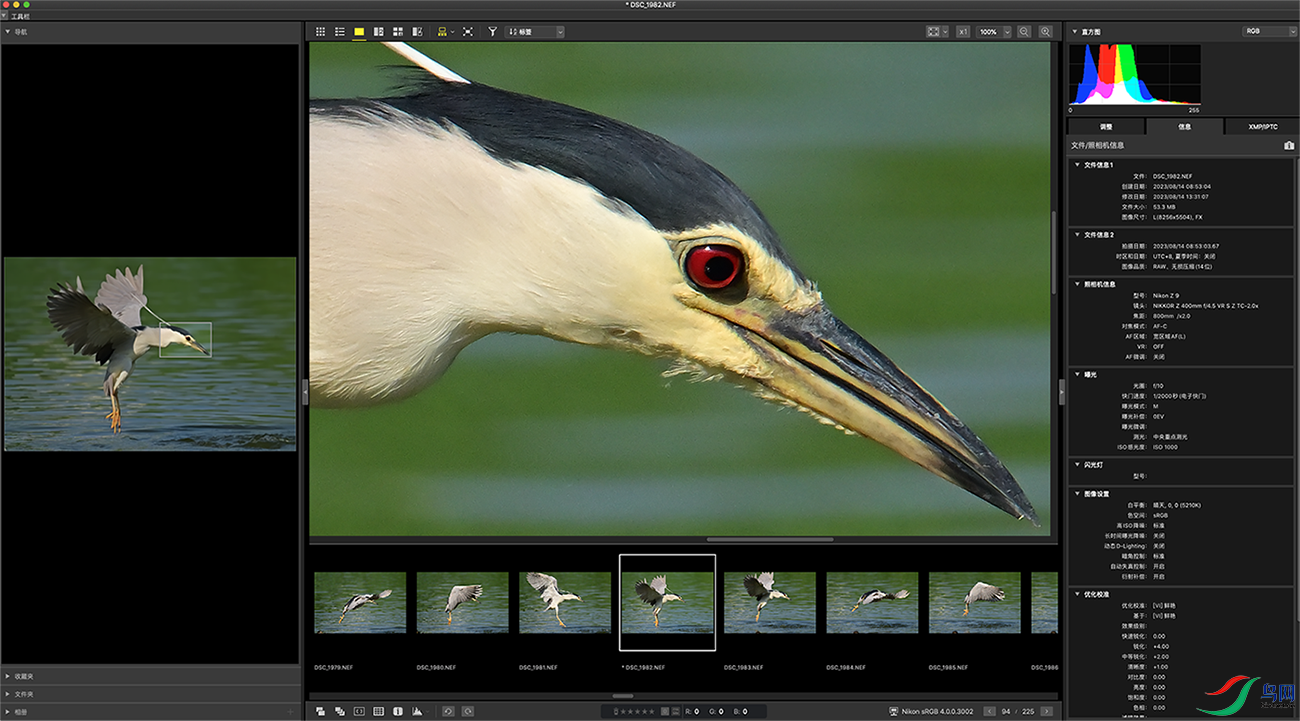Select the DSC_1983.NEF thumbnail

tap(769, 602)
